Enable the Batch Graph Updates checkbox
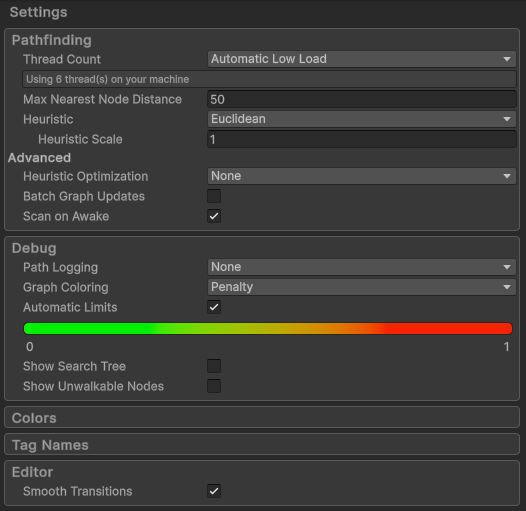The image size is (526, 511). [214, 196]
